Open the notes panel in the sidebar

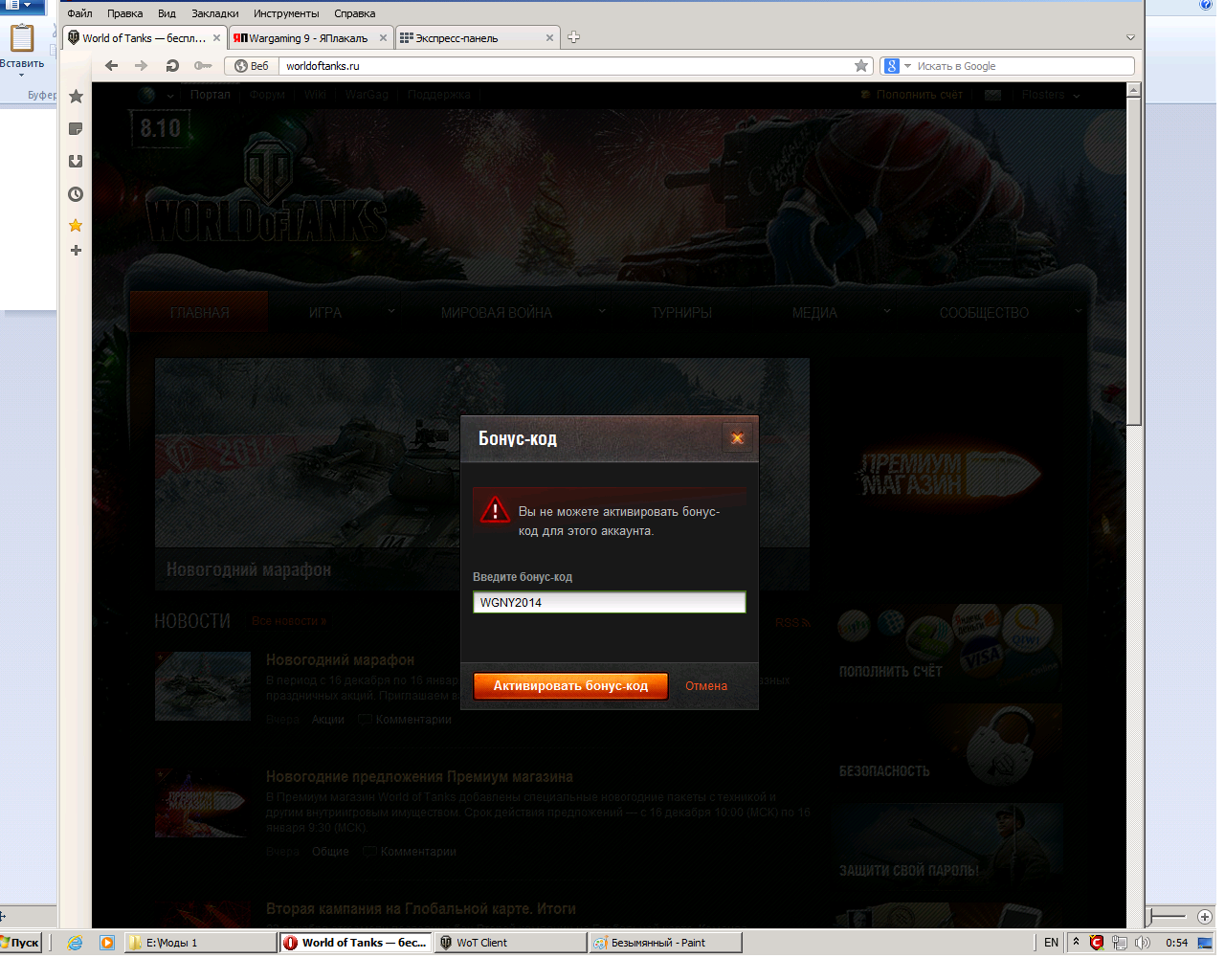point(76,129)
